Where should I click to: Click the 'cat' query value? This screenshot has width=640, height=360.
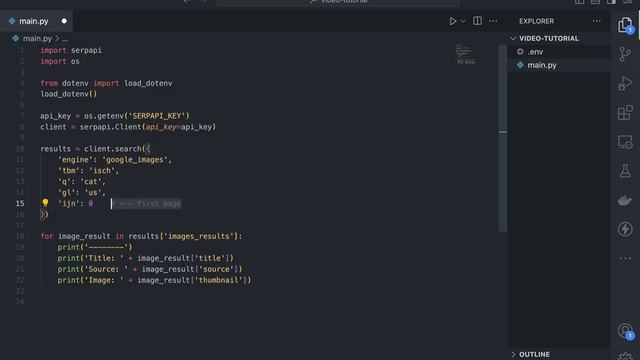pyautogui.click(x=91, y=182)
